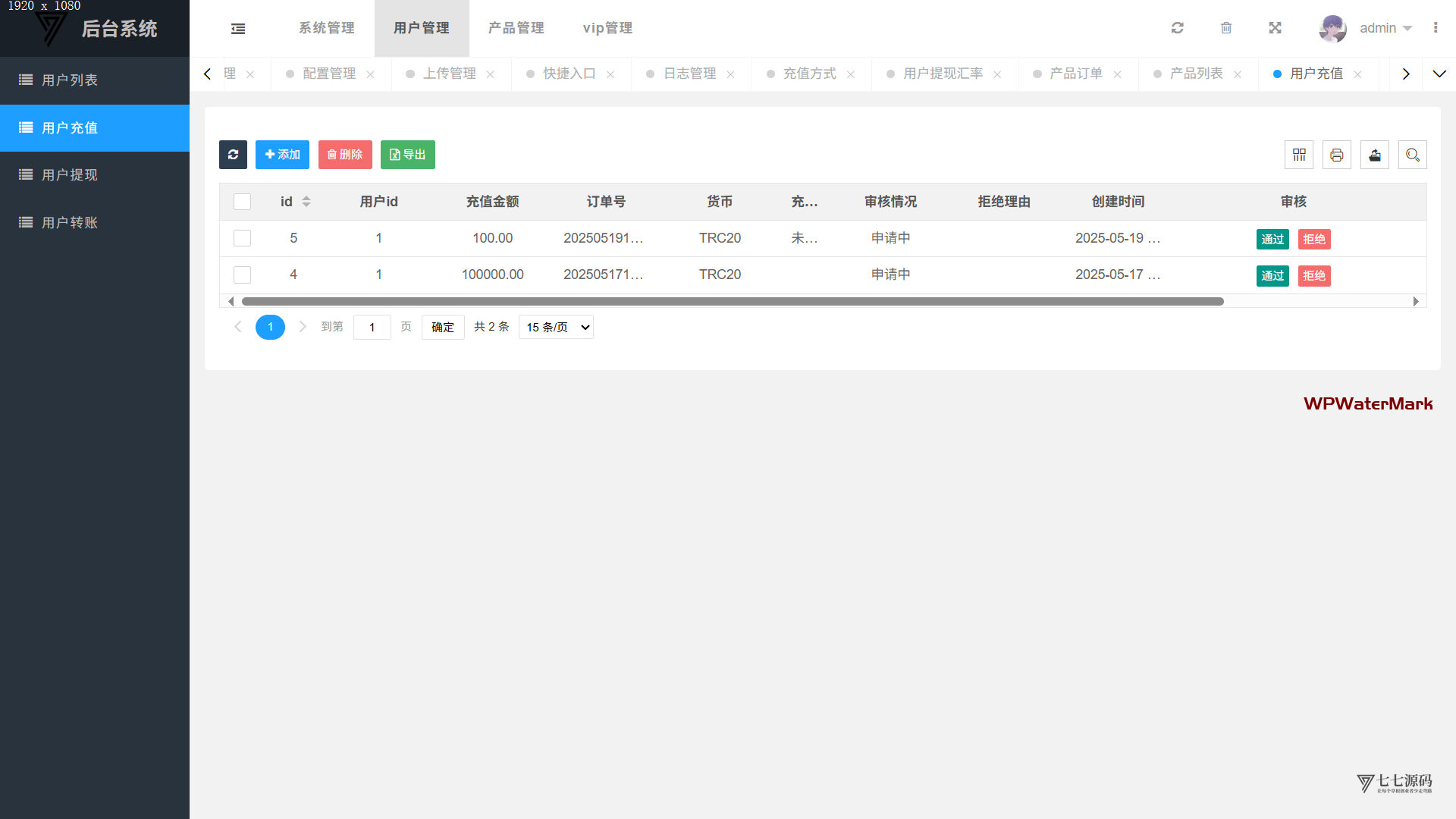1456x819 pixels.
Task: Click the blue 添加 button
Action: (x=282, y=155)
